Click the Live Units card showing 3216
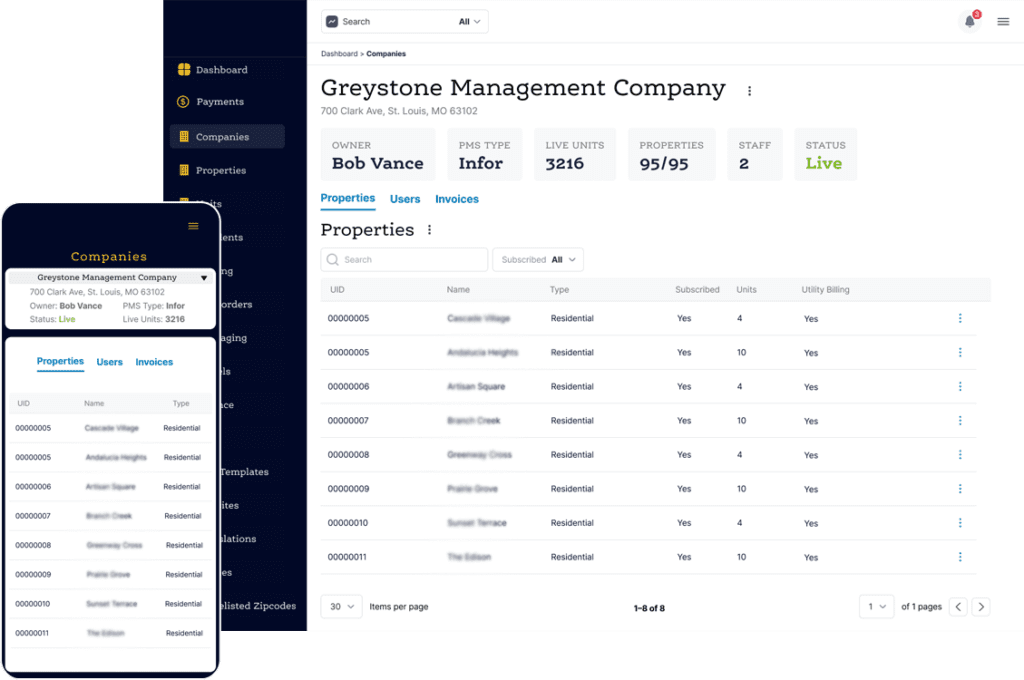The image size is (1024, 680). click(575, 155)
